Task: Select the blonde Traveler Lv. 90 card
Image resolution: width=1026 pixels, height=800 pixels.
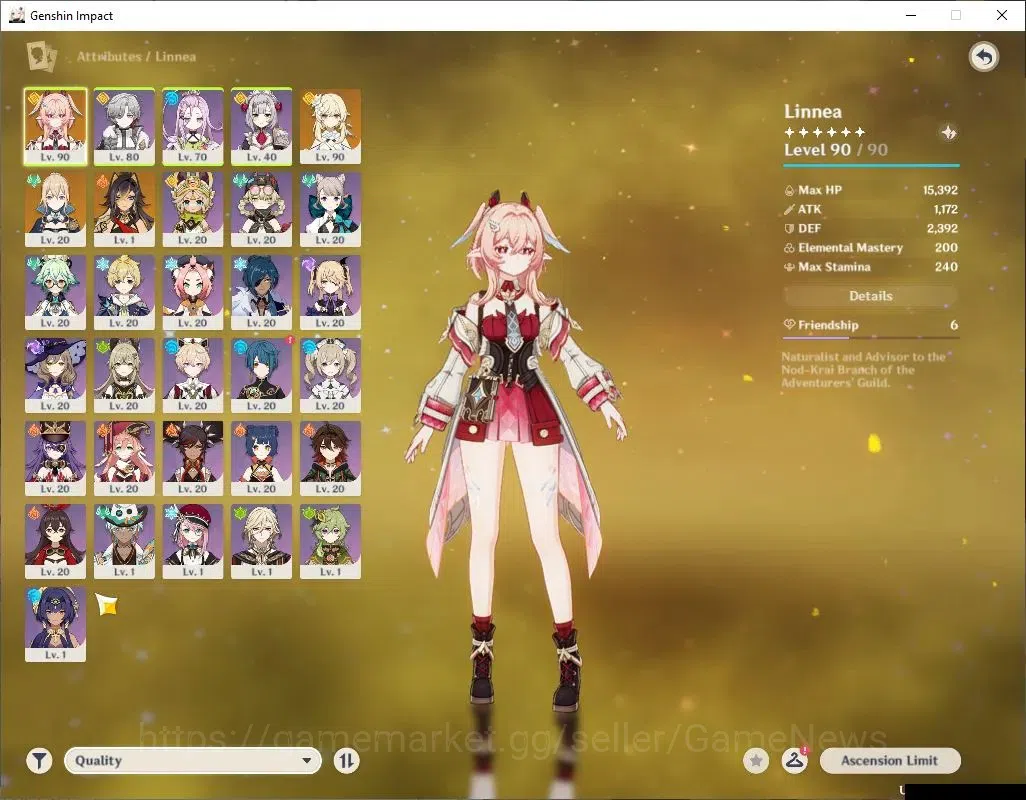Action: click(x=330, y=126)
